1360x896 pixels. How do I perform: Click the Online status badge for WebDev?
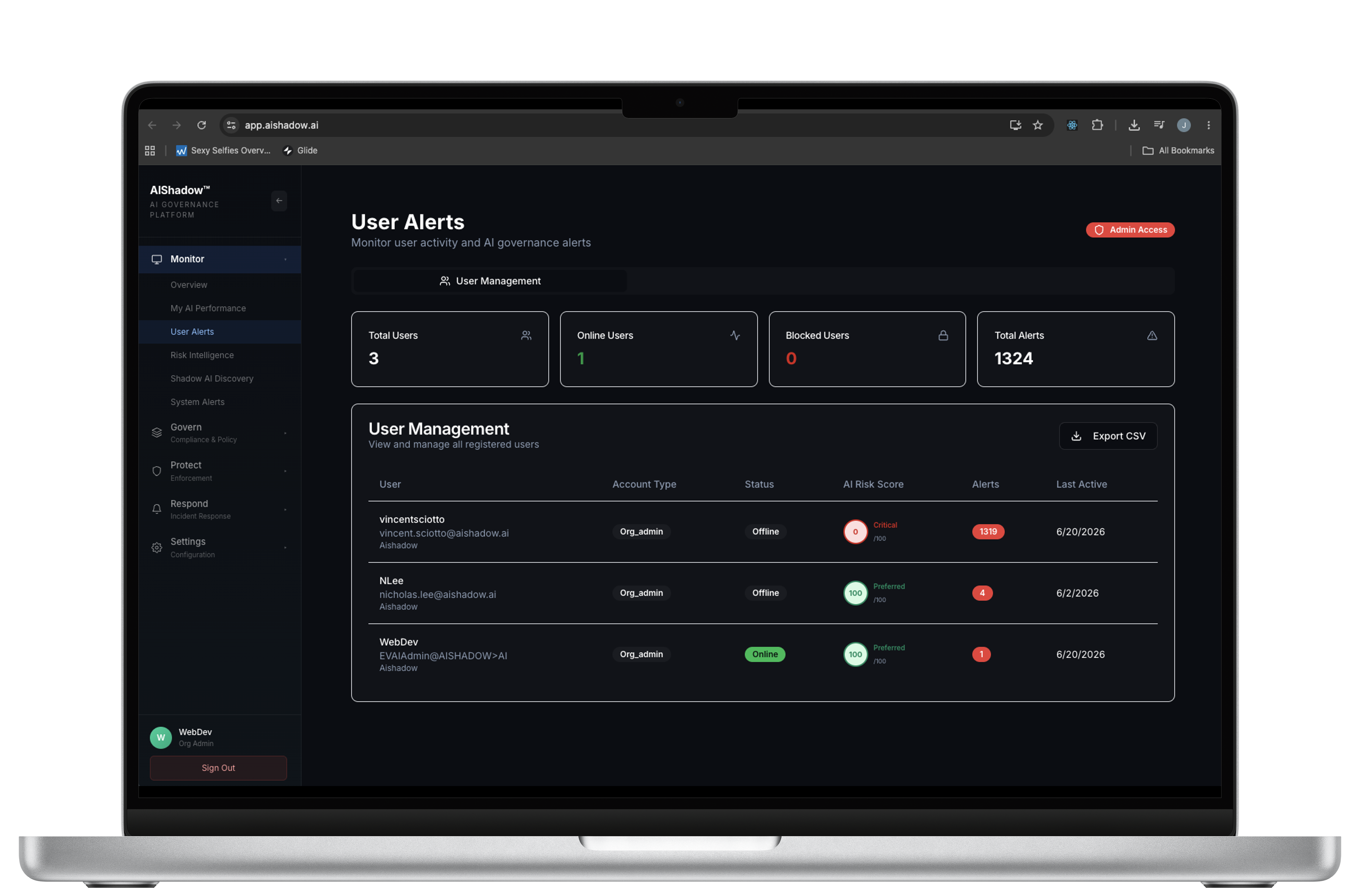coord(765,654)
